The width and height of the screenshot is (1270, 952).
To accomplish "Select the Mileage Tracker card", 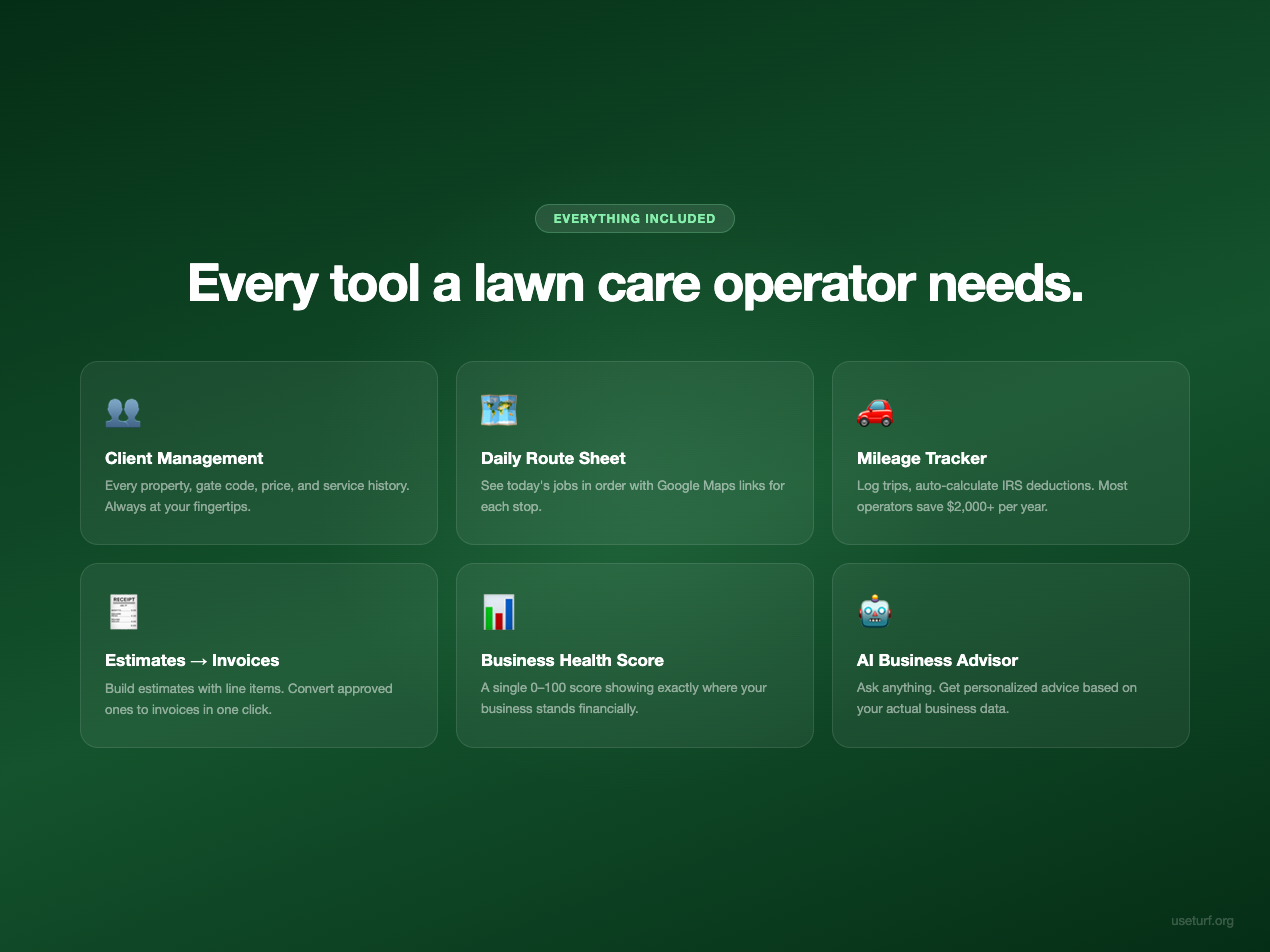I will tap(1010, 452).
